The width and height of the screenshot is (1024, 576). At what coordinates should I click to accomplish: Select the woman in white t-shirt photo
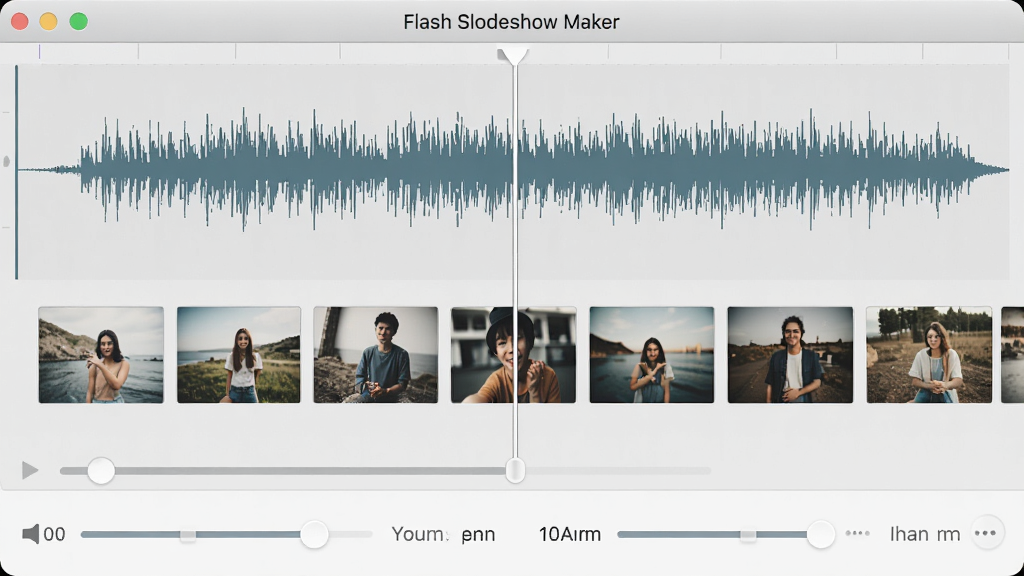239,355
